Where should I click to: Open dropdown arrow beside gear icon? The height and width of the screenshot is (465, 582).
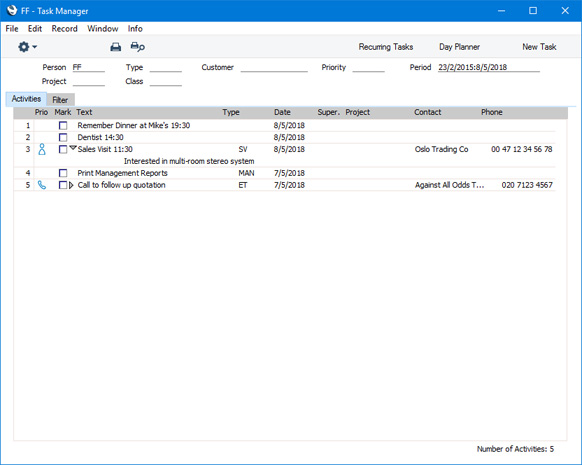click(35, 47)
